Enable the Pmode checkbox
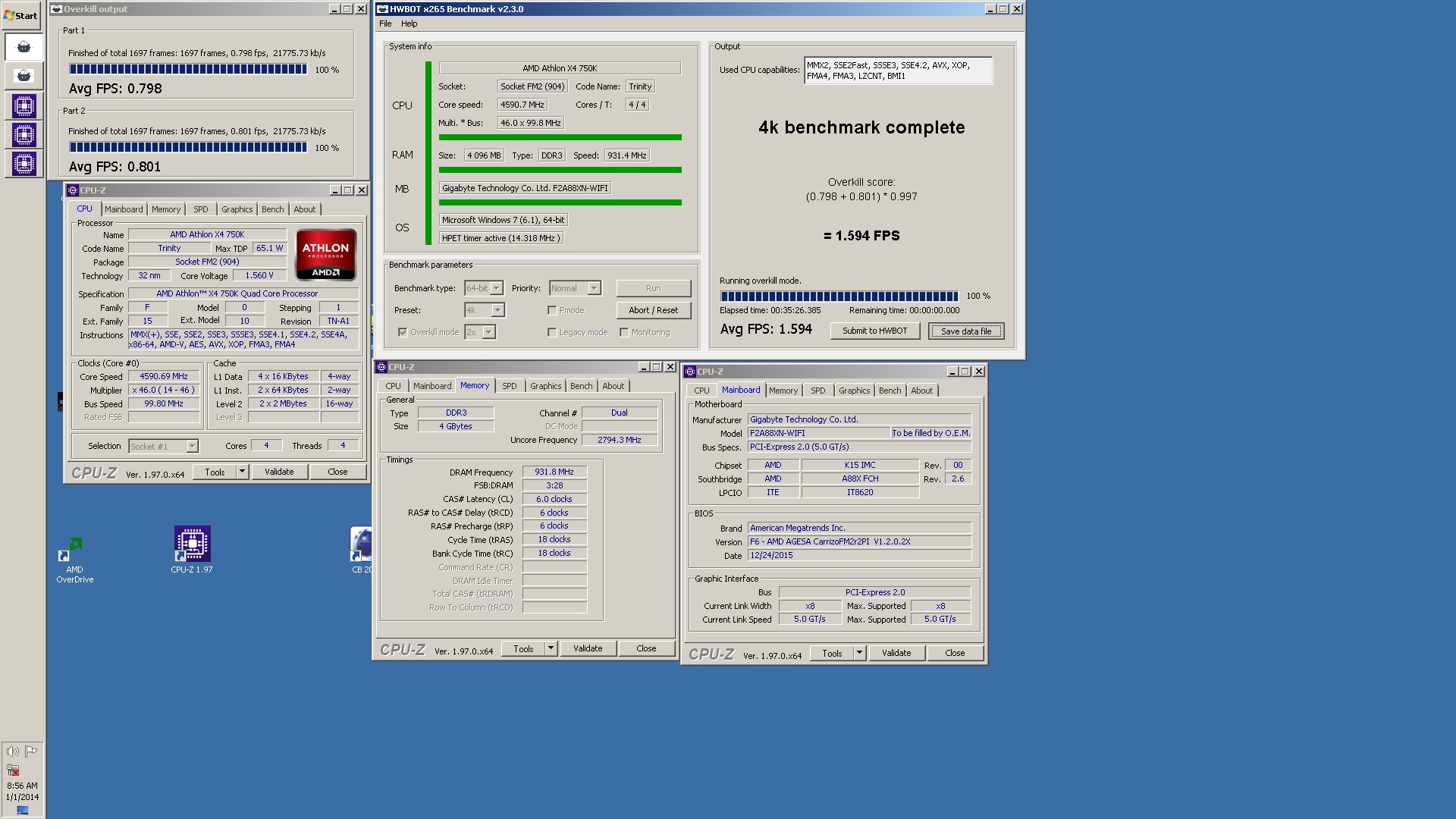This screenshot has width=1456, height=819. pos(552,310)
